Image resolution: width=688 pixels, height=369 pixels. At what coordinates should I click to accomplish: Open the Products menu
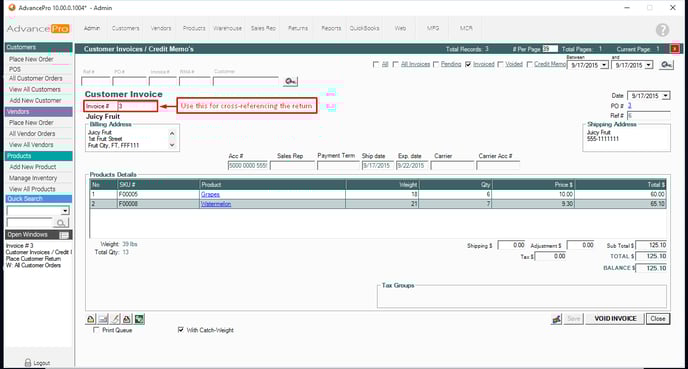(x=194, y=28)
